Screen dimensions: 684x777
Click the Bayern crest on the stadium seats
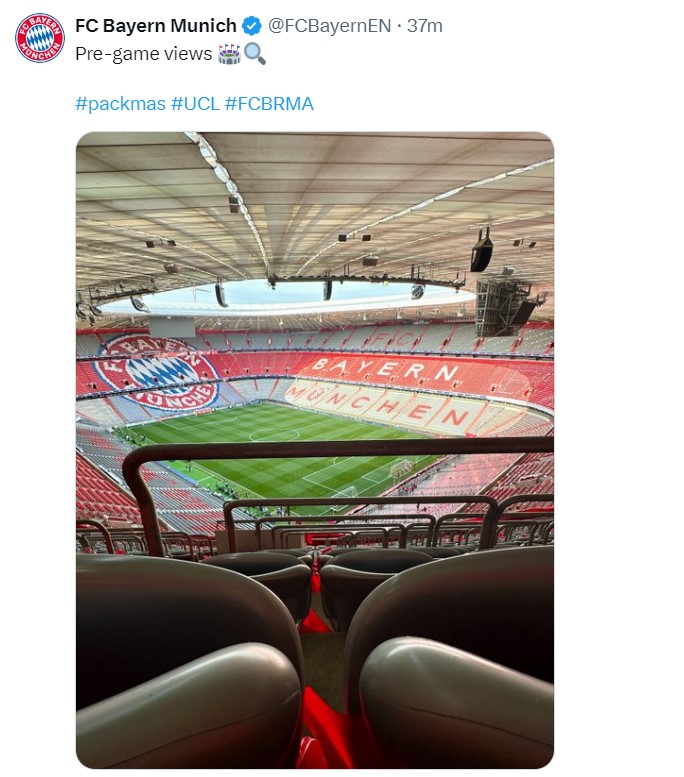pos(156,373)
